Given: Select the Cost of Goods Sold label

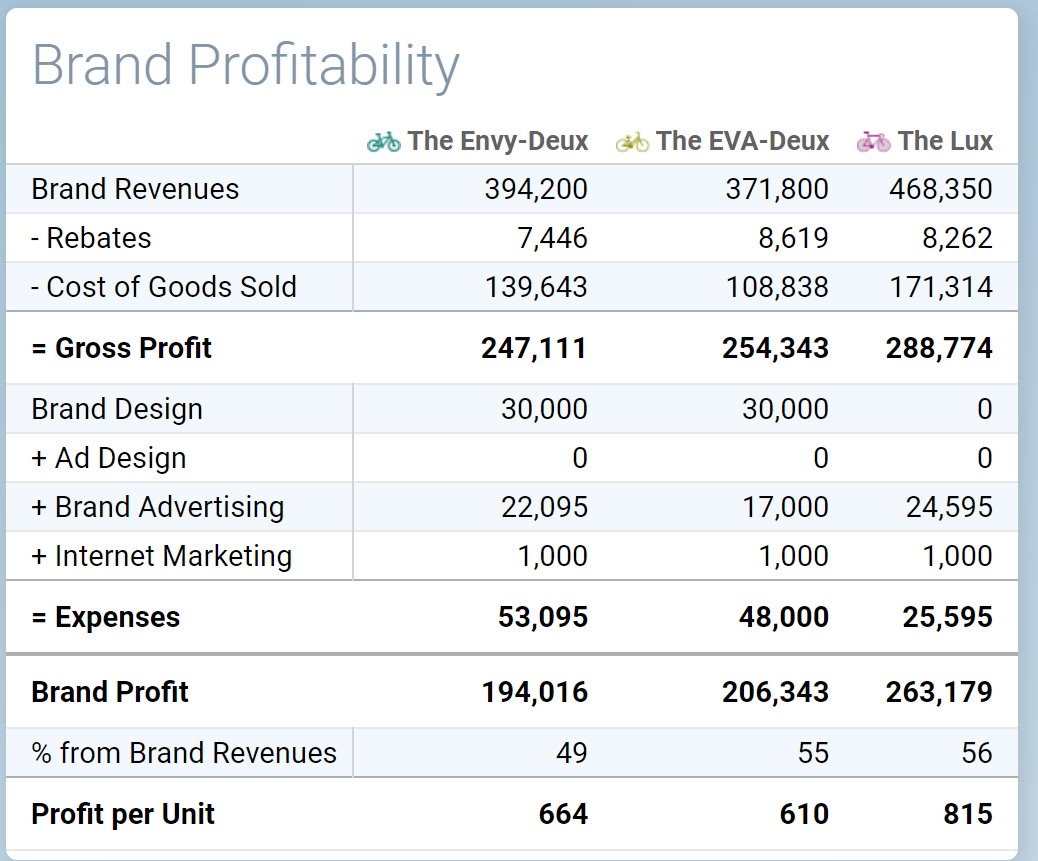Looking at the screenshot, I should click(164, 287).
